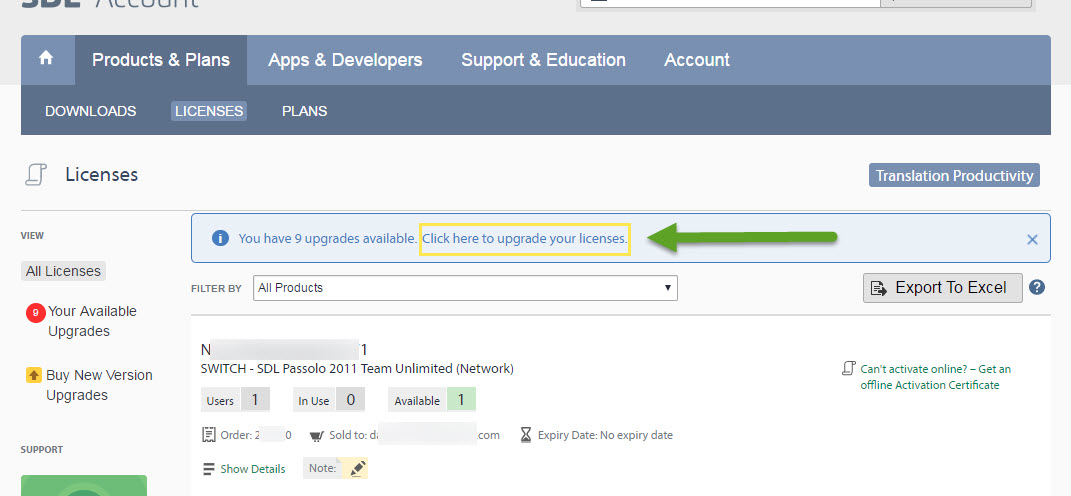The image size is (1071, 496).
Task: Open the Products & Plans menu
Action: [161, 60]
